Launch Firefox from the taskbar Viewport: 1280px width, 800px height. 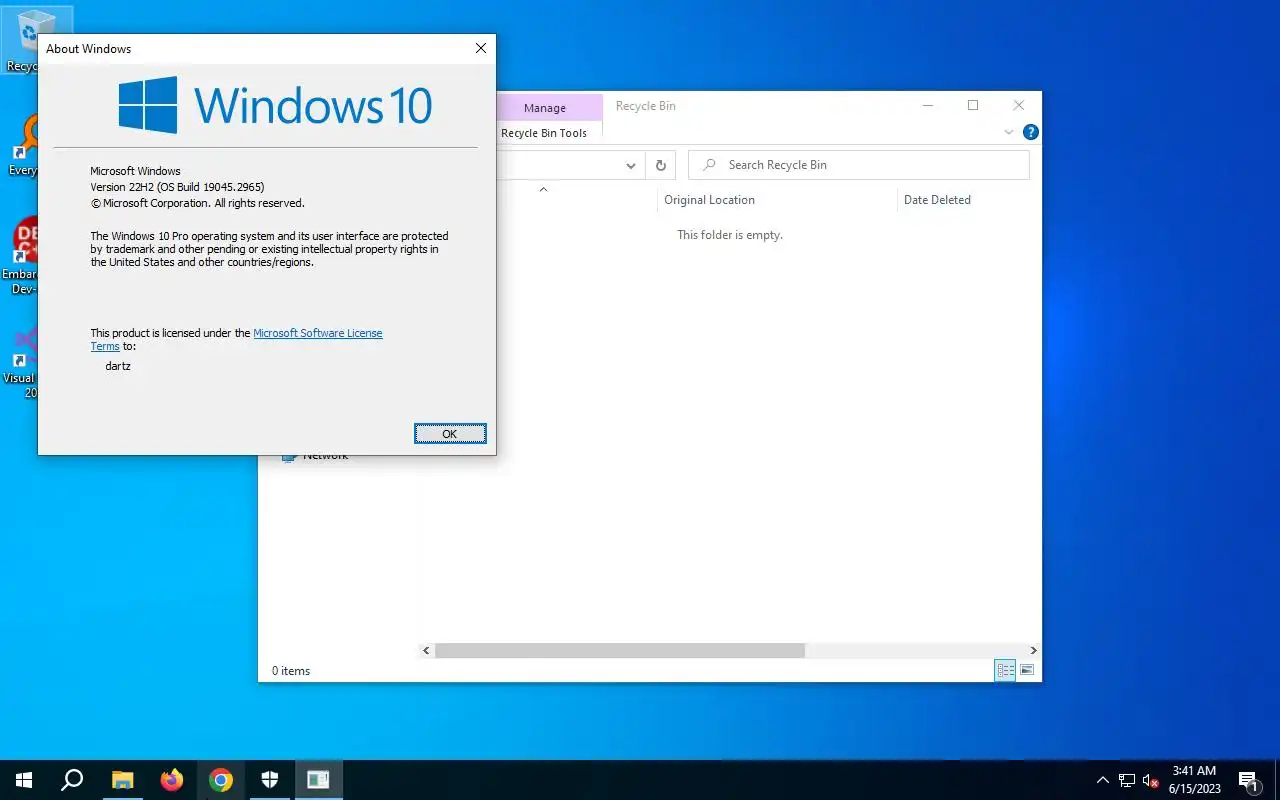point(172,780)
